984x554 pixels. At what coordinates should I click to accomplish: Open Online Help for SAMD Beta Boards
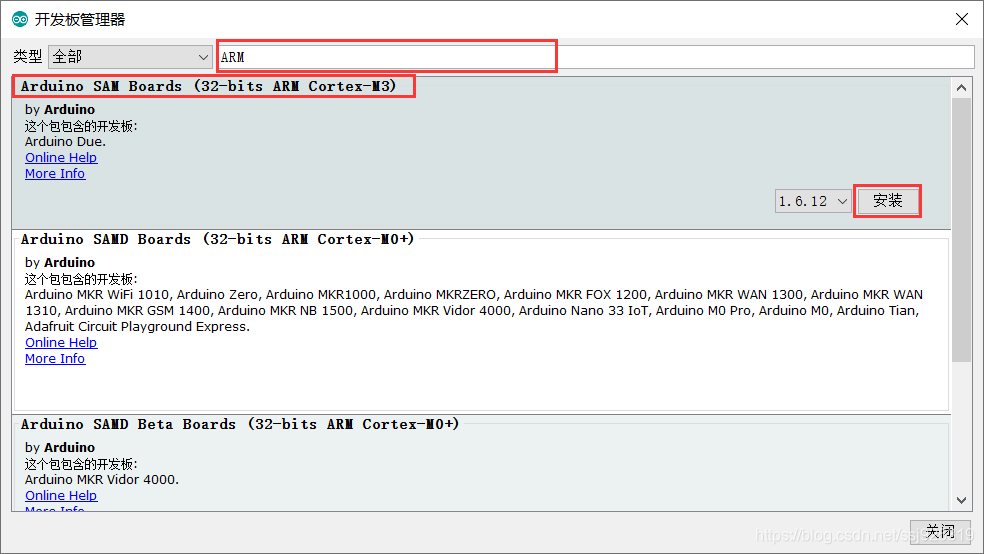61,496
